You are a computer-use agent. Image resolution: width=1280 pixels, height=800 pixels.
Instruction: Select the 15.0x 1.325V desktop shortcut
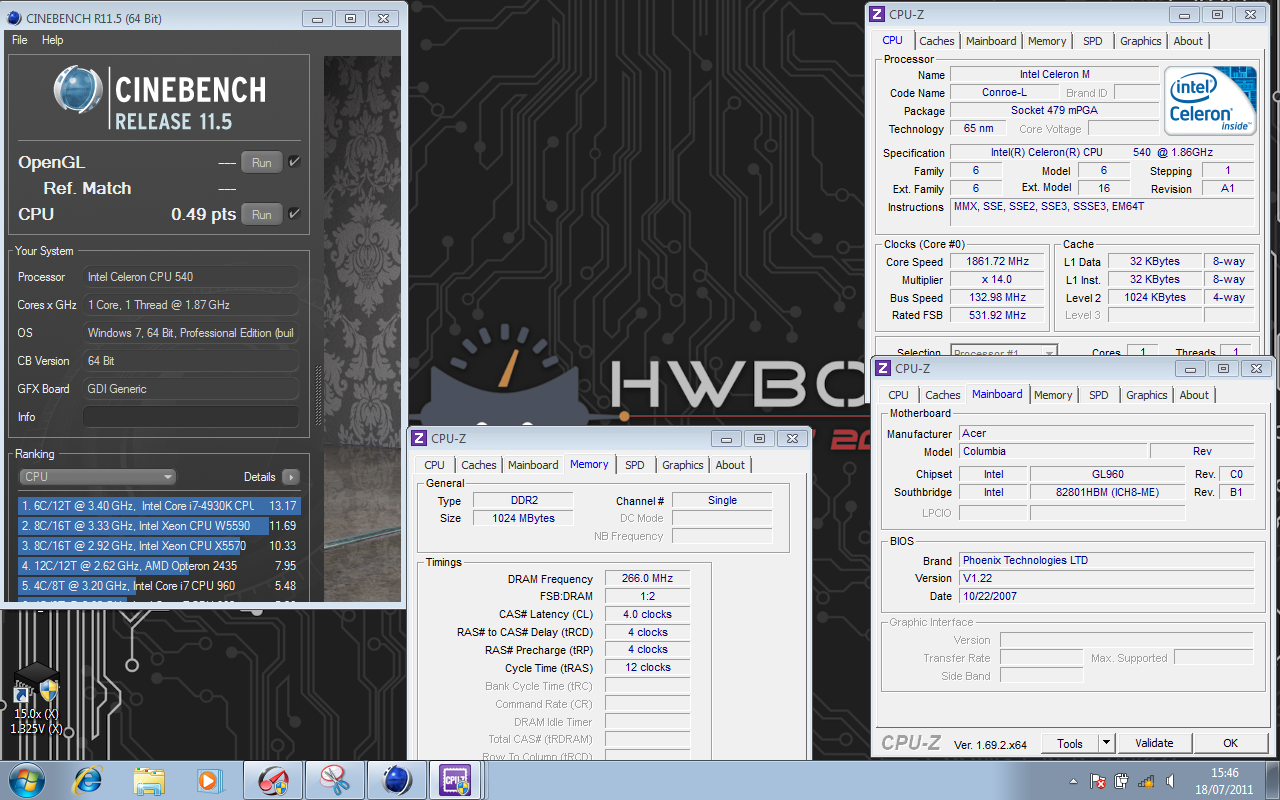36,697
